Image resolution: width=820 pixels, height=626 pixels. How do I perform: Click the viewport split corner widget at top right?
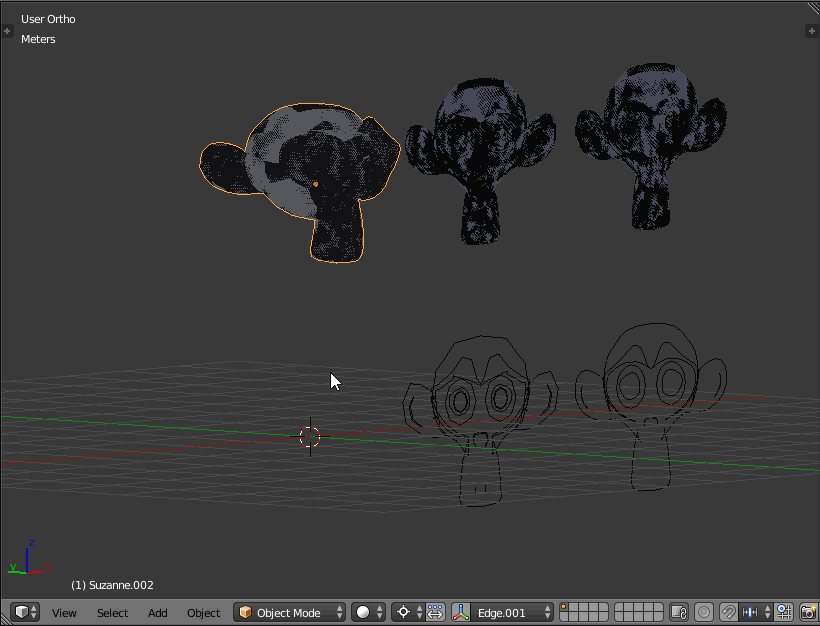pos(813,8)
